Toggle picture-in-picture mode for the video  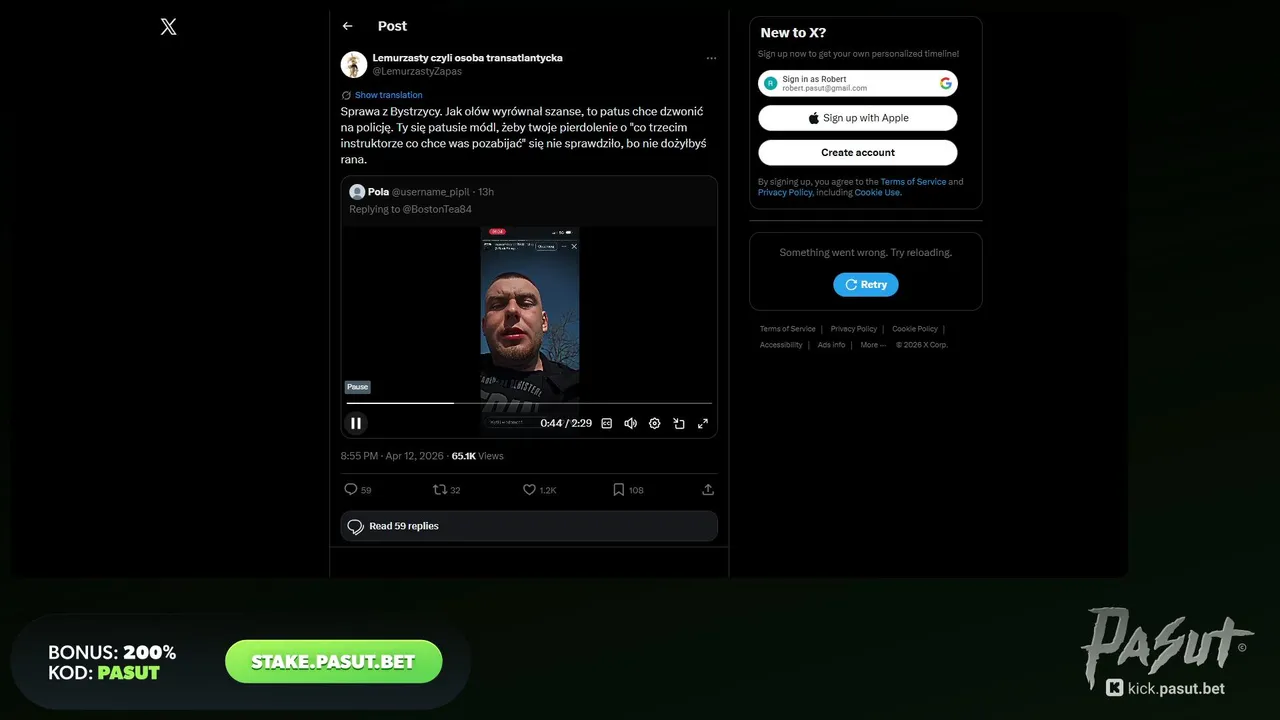tap(679, 424)
